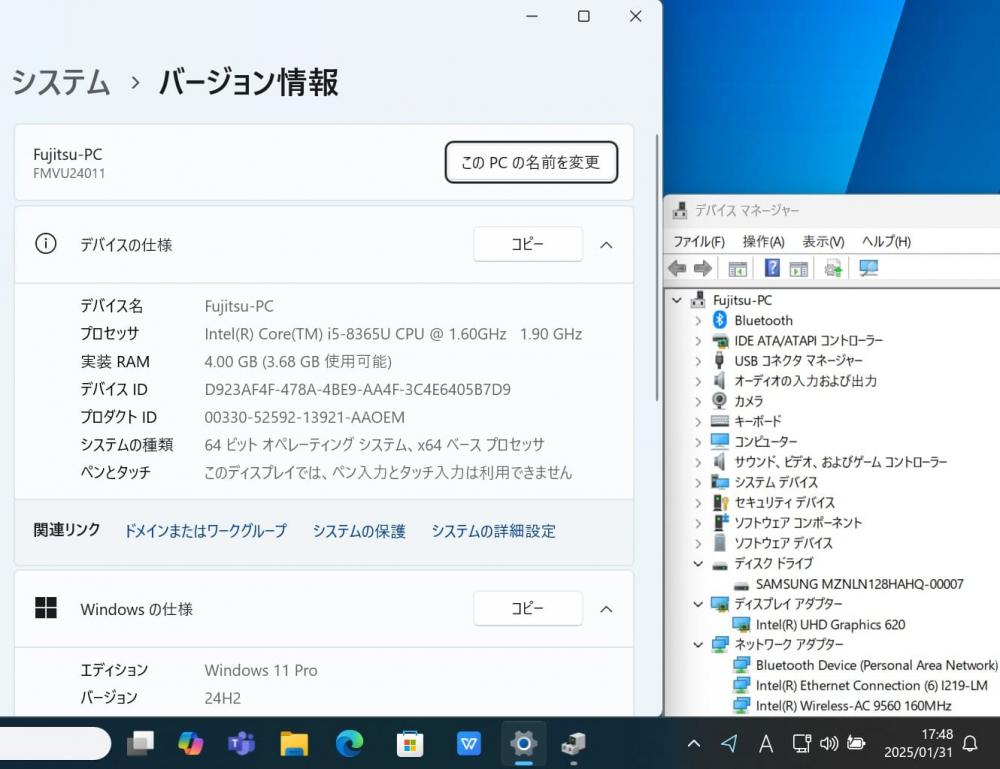This screenshot has width=1000, height=769.
Task: Switch to Device Manager in the taskbar
Action: [573, 743]
